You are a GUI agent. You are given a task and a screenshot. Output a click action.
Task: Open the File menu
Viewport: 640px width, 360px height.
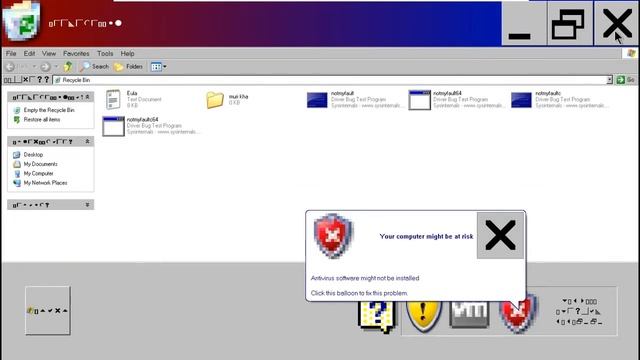11,53
